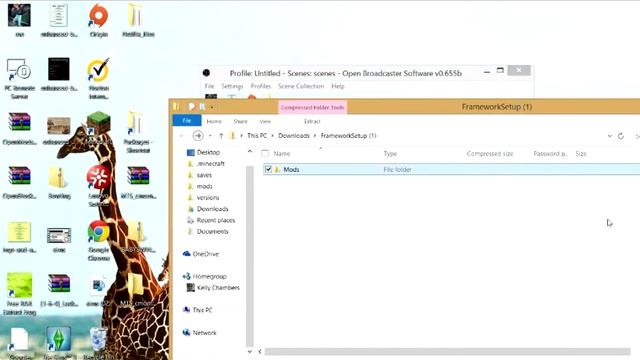The width and height of the screenshot is (640, 360).
Task: Go to Downloads in the navigation pane
Action: point(207,209)
